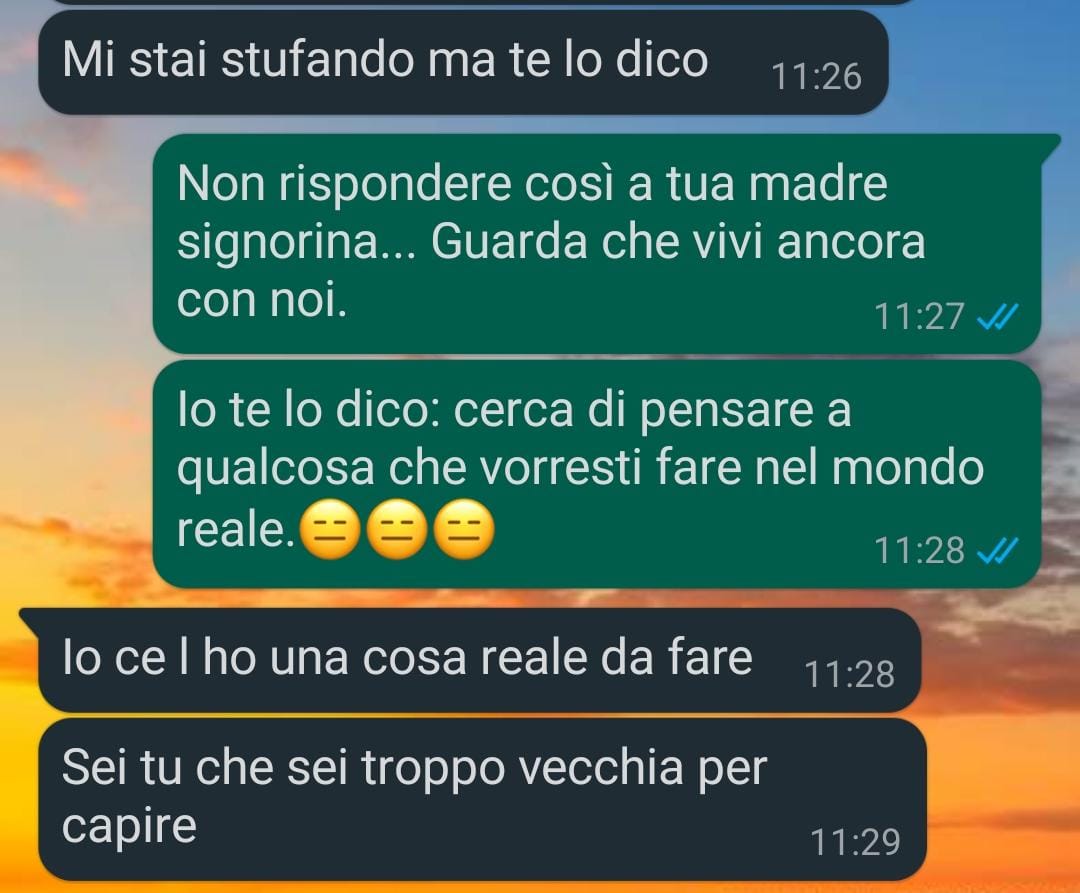This screenshot has height=893, width=1080.
Task: Click the 11:27 timestamp in the green bubble
Action: [919, 317]
